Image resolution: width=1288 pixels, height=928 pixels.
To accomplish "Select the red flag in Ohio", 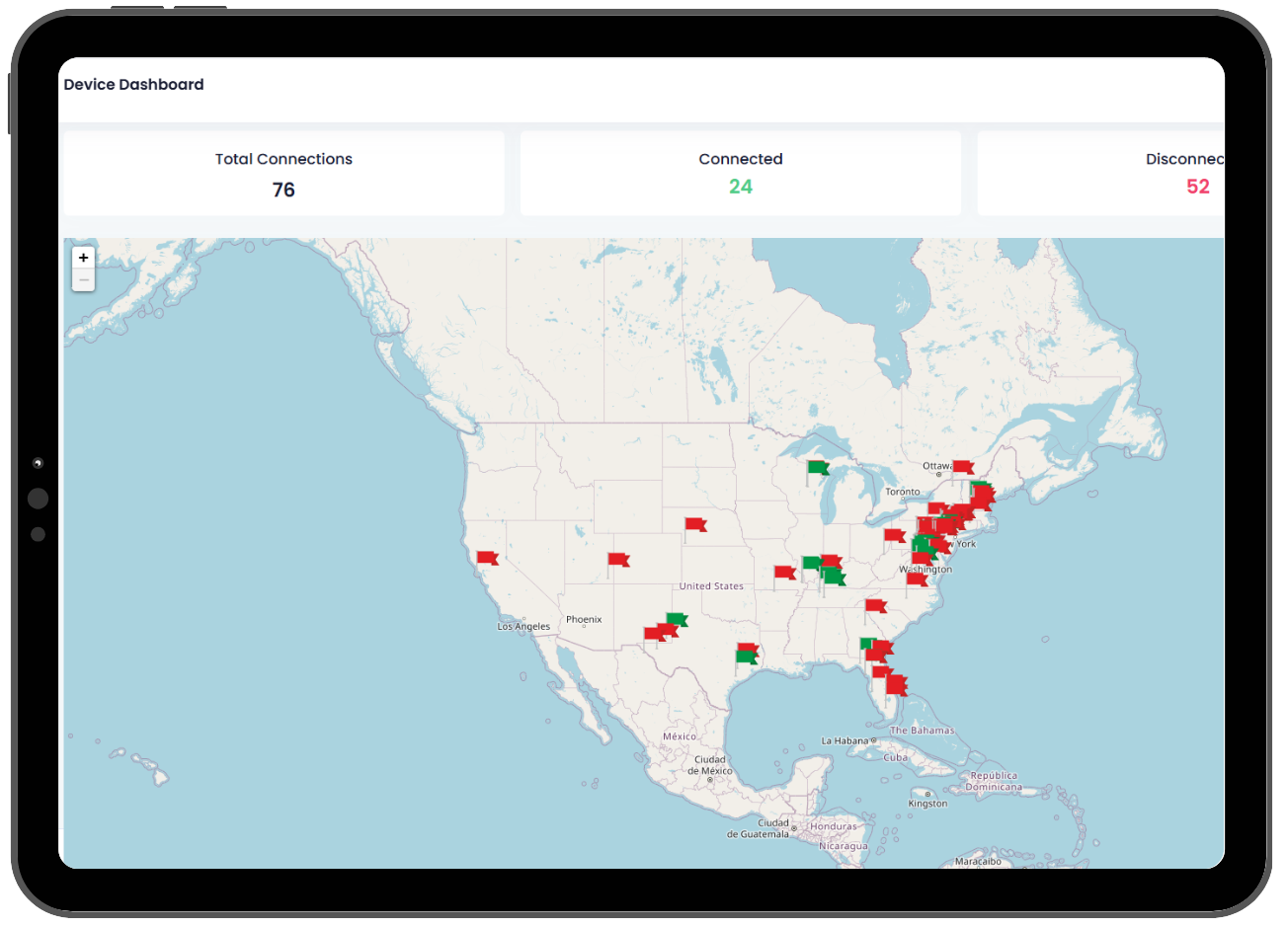I will (x=894, y=535).
